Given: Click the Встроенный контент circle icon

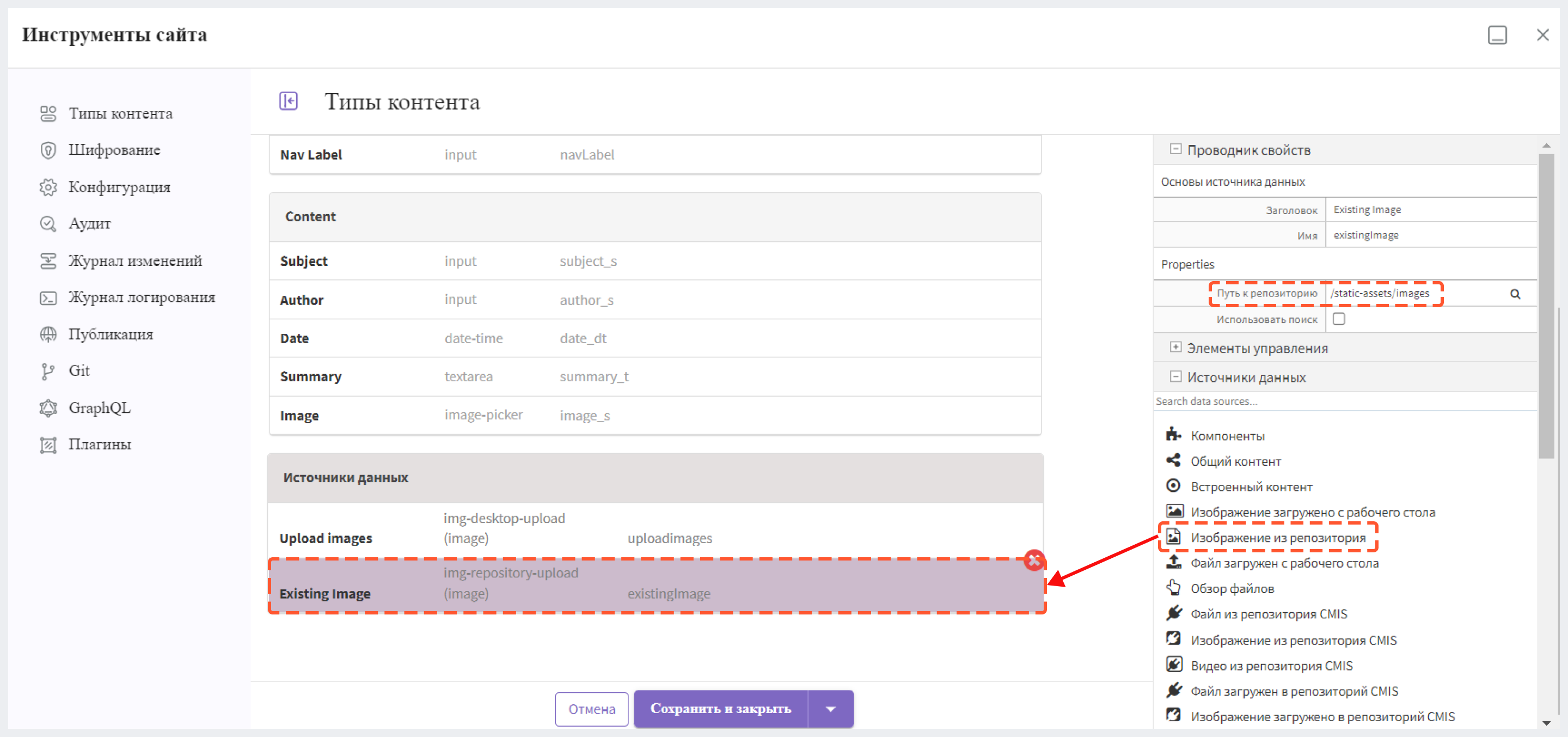Looking at the screenshot, I should pyautogui.click(x=1174, y=485).
